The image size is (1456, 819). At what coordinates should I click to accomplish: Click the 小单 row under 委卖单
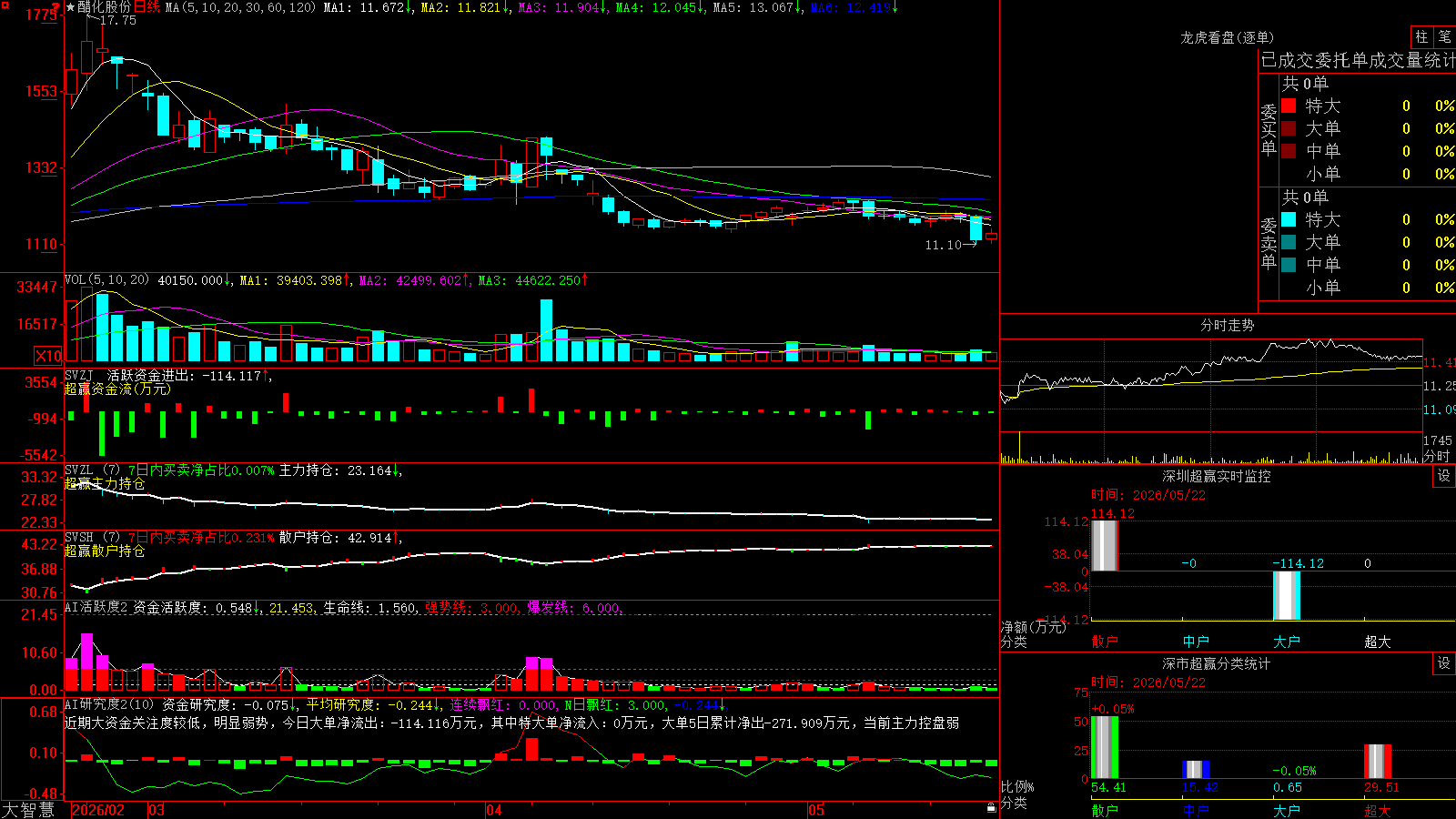pyautogui.click(x=1368, y=288)
